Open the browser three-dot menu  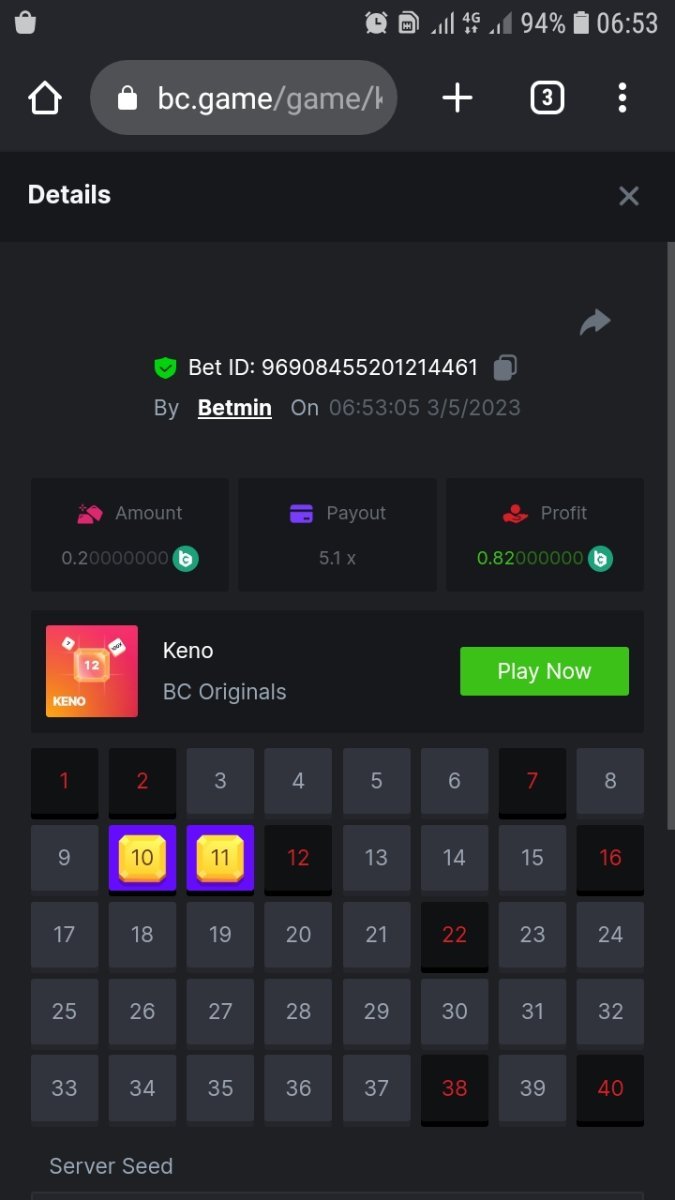pos(622,98)
